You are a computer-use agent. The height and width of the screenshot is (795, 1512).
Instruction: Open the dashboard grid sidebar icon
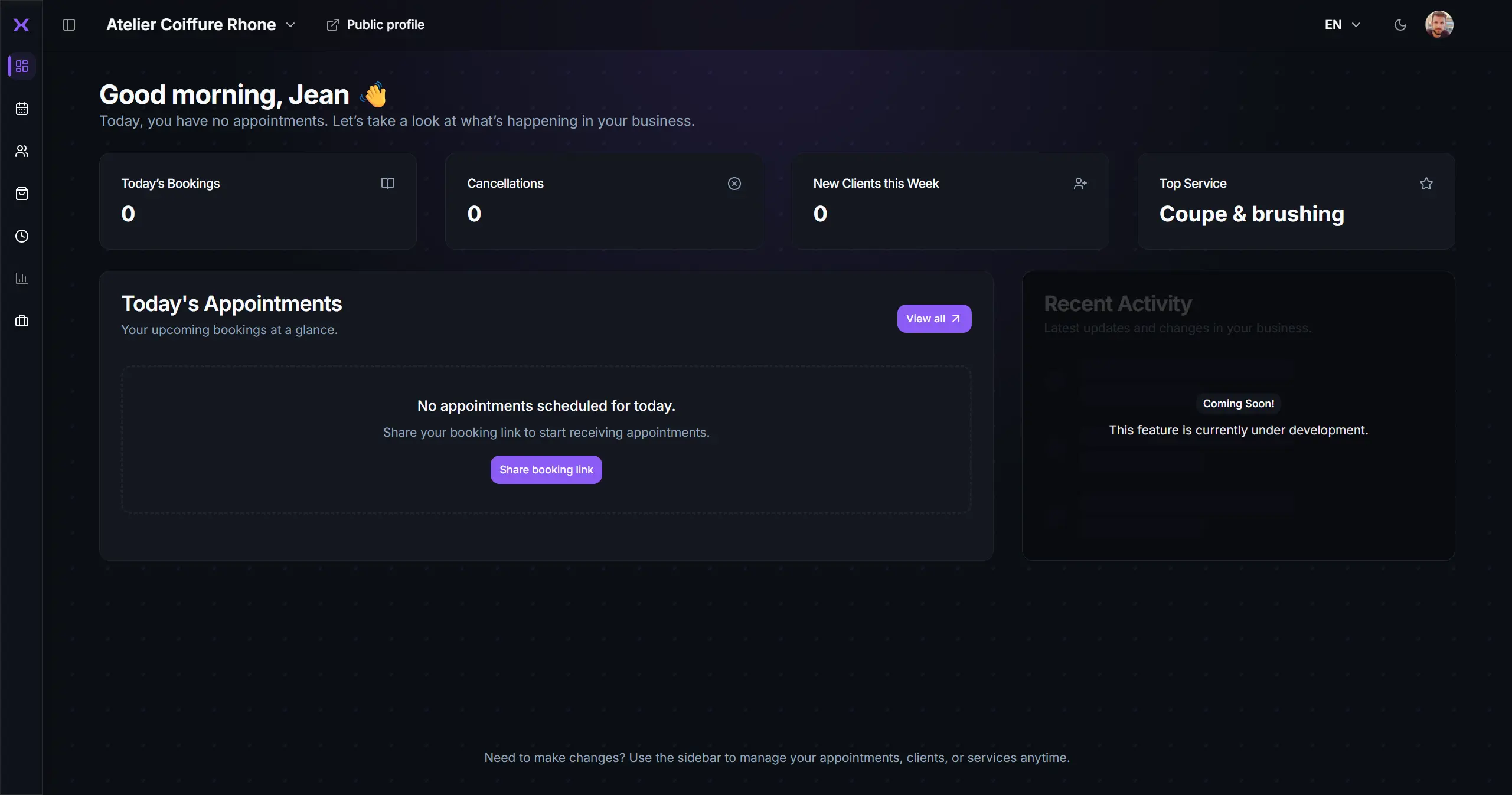[x=22, y=66]
